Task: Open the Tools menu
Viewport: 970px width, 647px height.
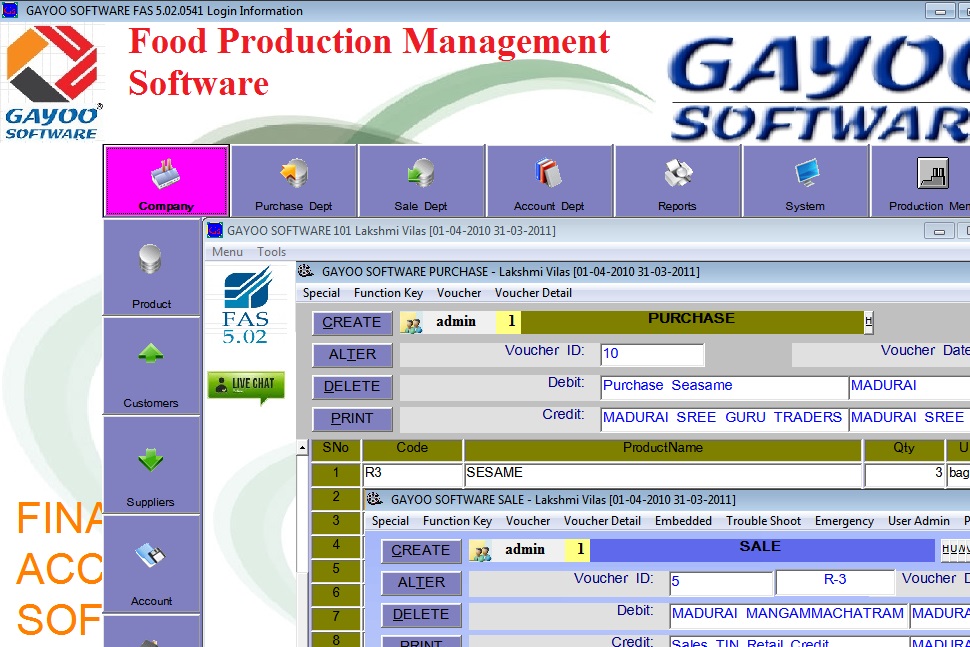Action: (x=271, y=252)
